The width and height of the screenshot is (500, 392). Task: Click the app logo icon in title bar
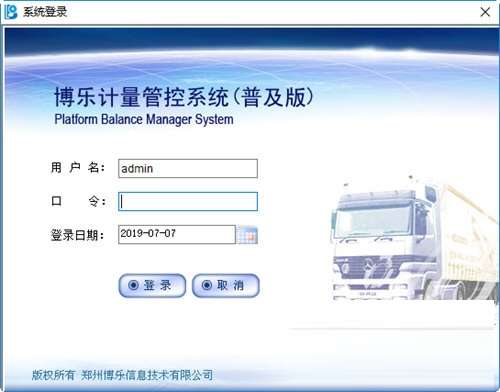pos(10,12)
